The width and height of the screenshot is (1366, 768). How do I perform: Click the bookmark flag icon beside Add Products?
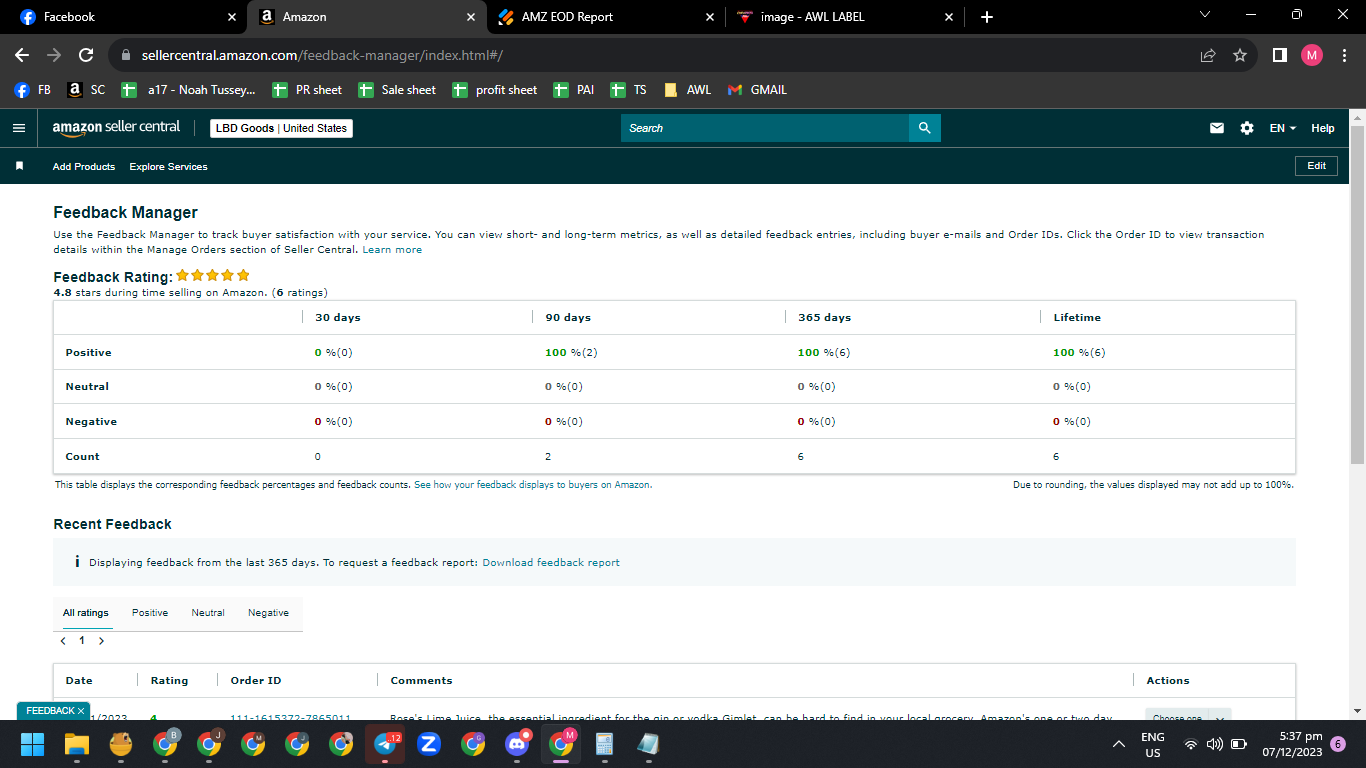click(x=19, y=166)
